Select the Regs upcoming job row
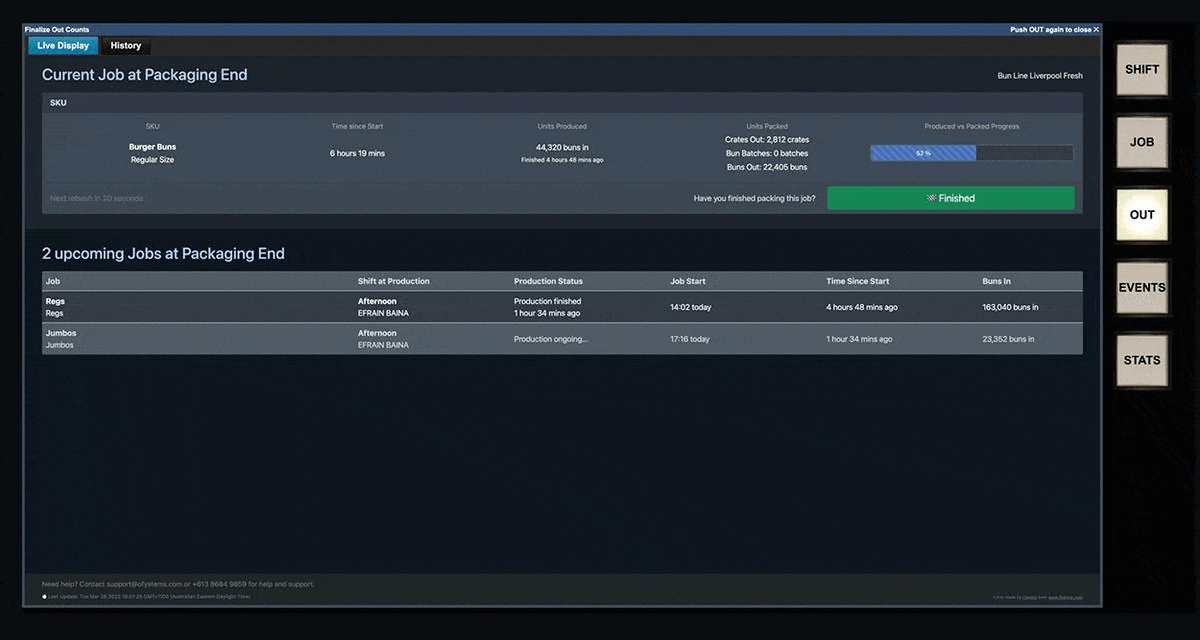 pyautogui.click(x=560, y=306)
